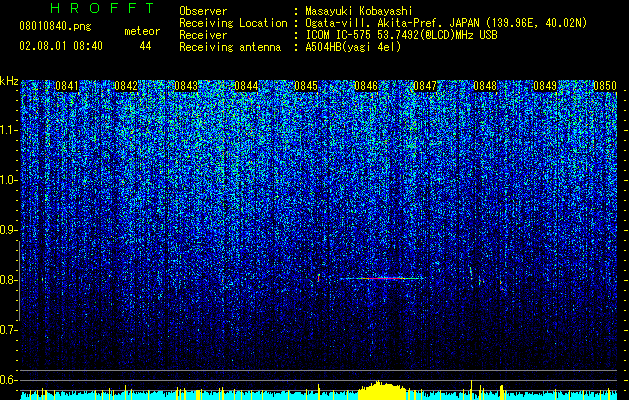This screenshot has width=629, height=400.
Task: Click the A504HB(yagi 4el) antenna text
Action: tap(353, 47)
